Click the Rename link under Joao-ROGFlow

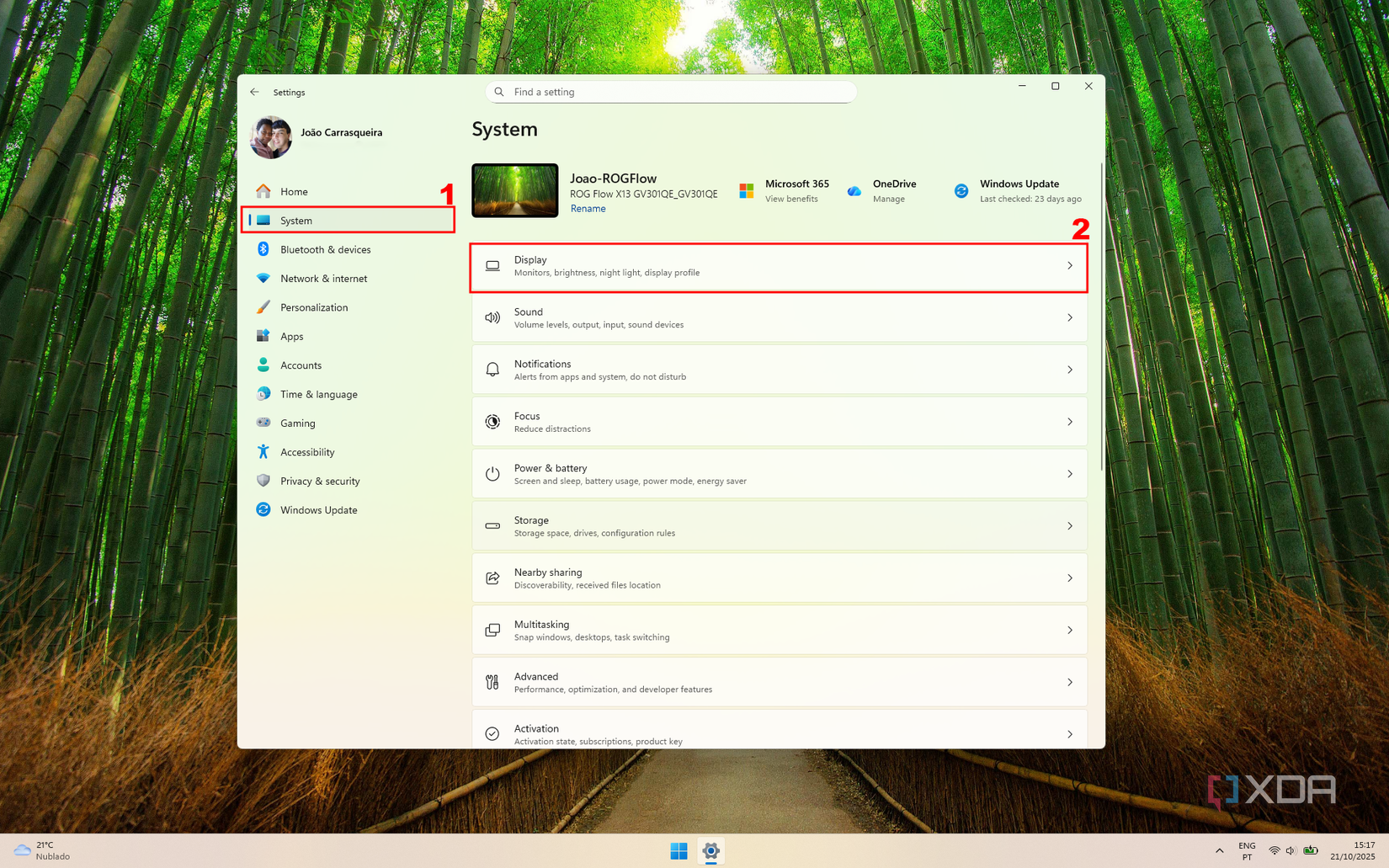pos(588,208)
